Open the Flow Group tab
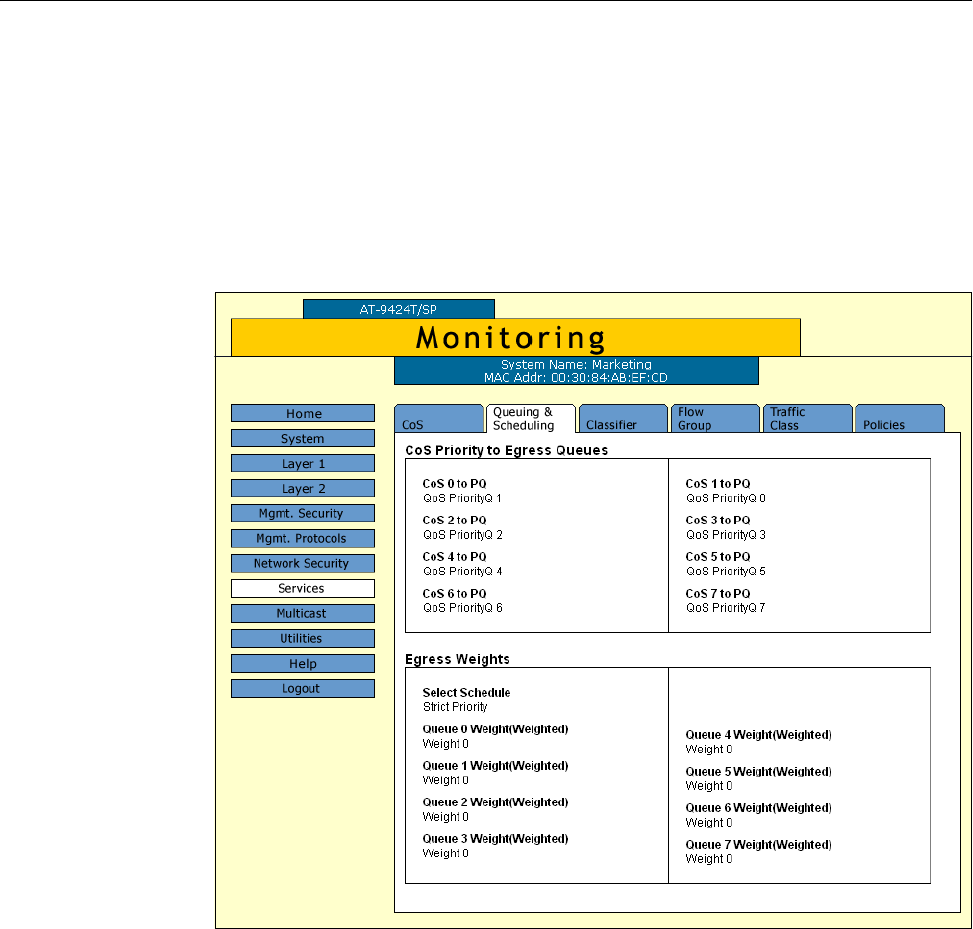This screenshot has height=929, width=973. pyautogui.click(x=715, y=419)
